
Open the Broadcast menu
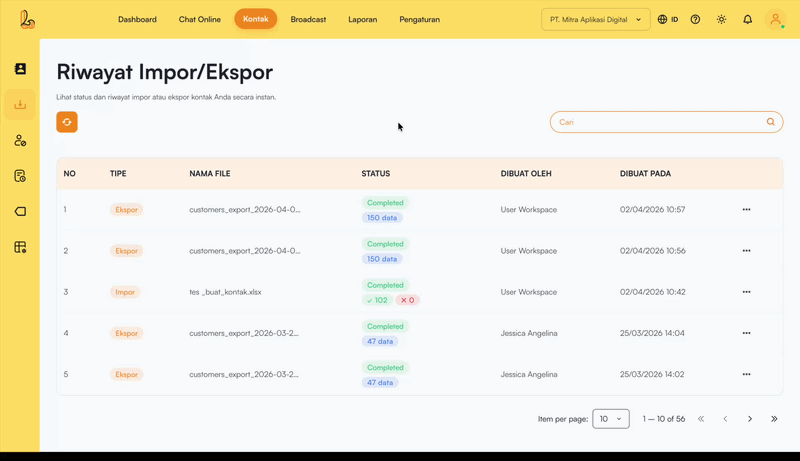pyautogui.click(x=308, y=19)
